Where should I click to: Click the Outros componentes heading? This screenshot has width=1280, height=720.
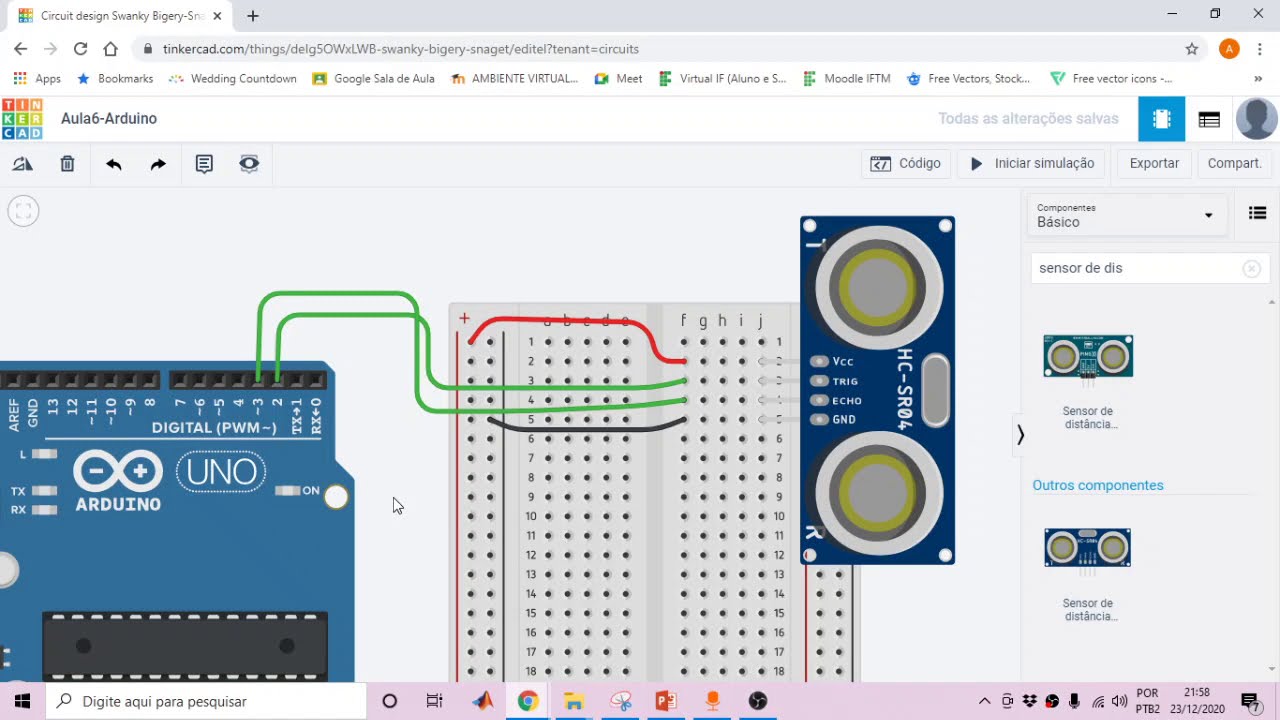point(1098,485)
